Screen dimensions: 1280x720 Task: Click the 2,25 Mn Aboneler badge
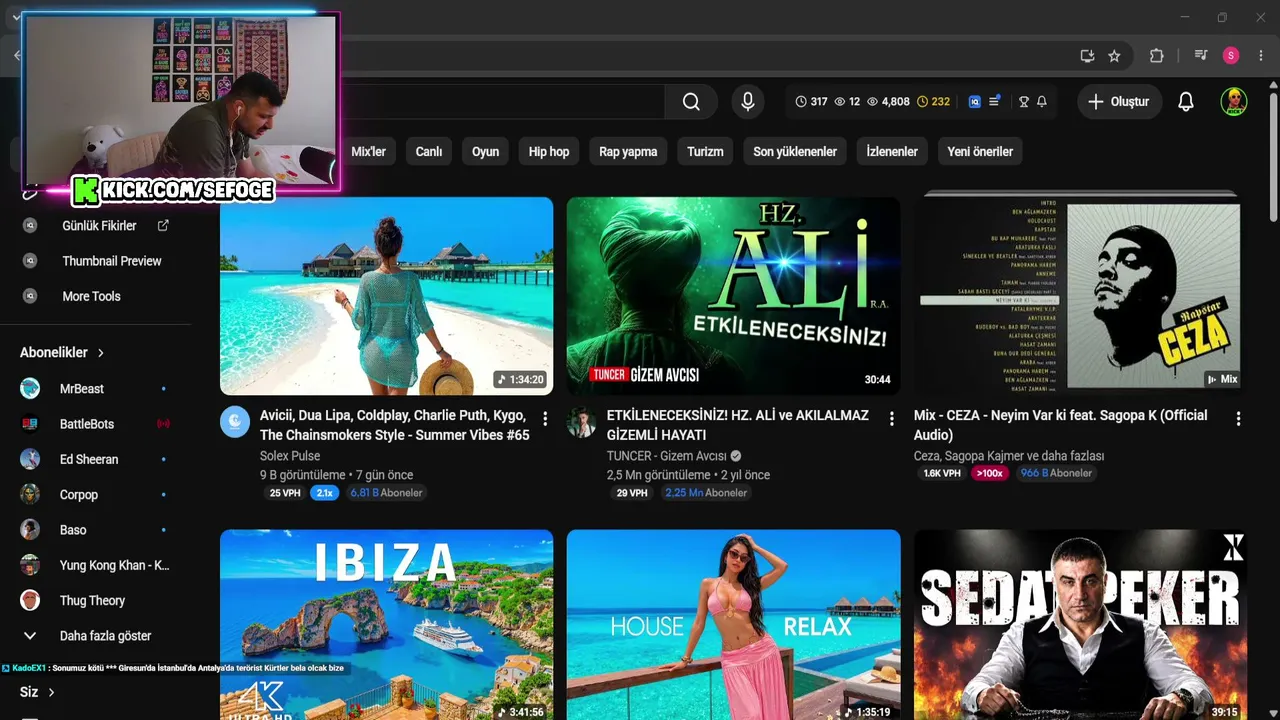click(x=706, y=493)
